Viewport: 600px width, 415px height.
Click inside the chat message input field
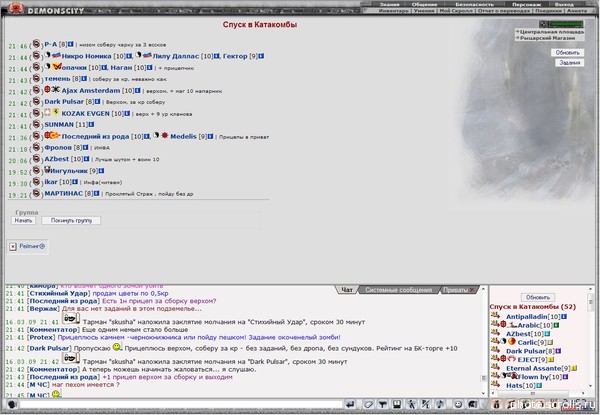(x=180, y=404)
